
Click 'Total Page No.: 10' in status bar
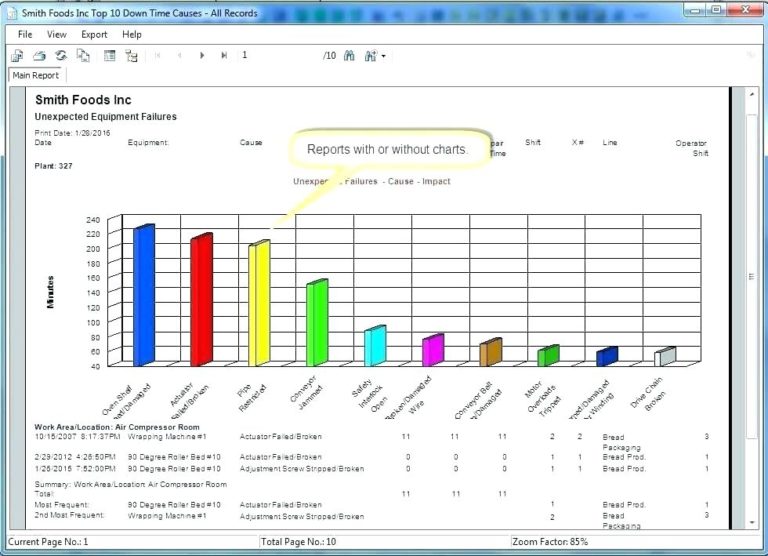pos(298,542)
